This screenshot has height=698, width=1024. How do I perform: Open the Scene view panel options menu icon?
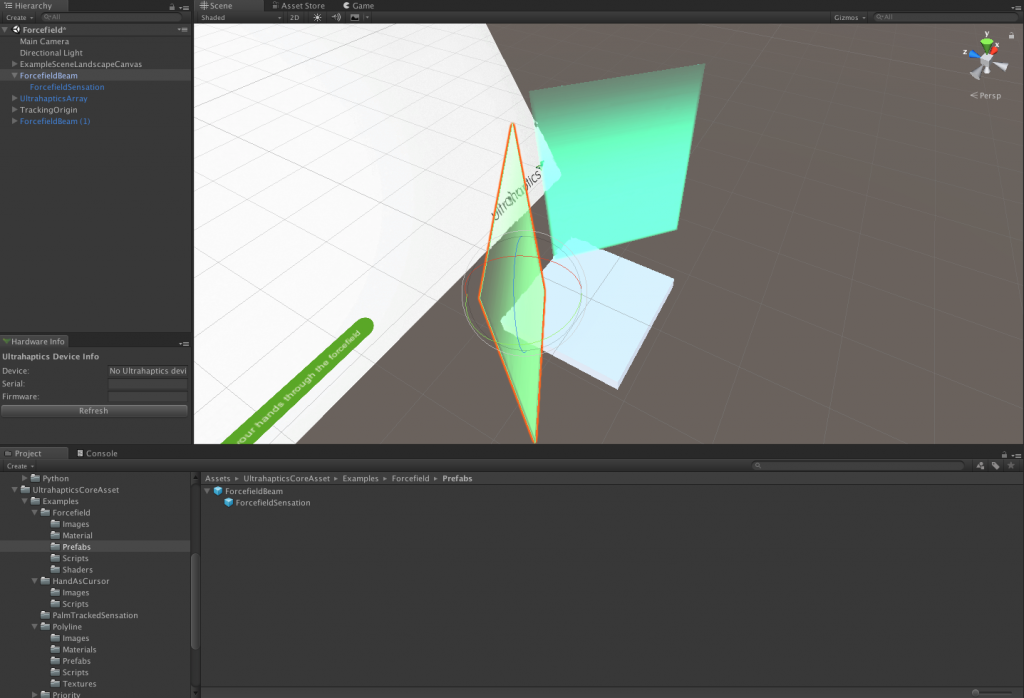(1016, 7)
